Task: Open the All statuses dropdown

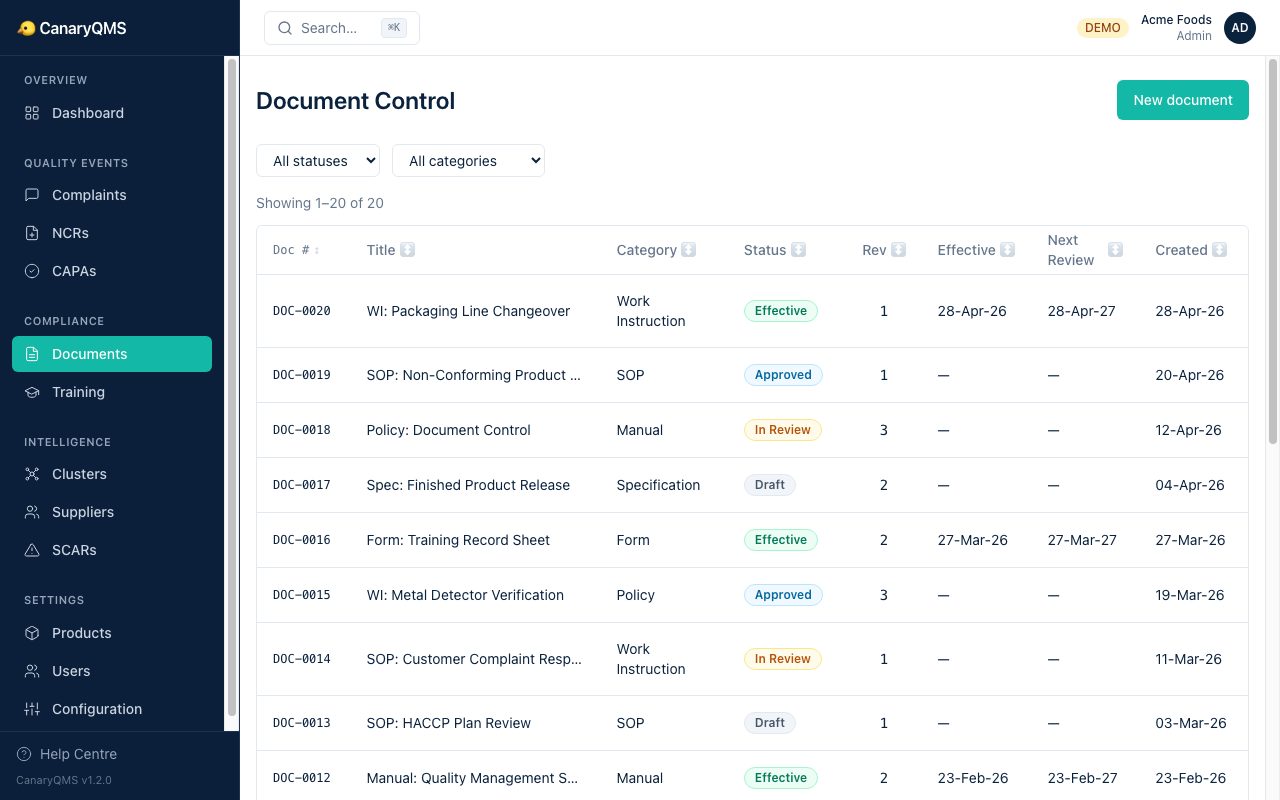Action: coord(318,161)
